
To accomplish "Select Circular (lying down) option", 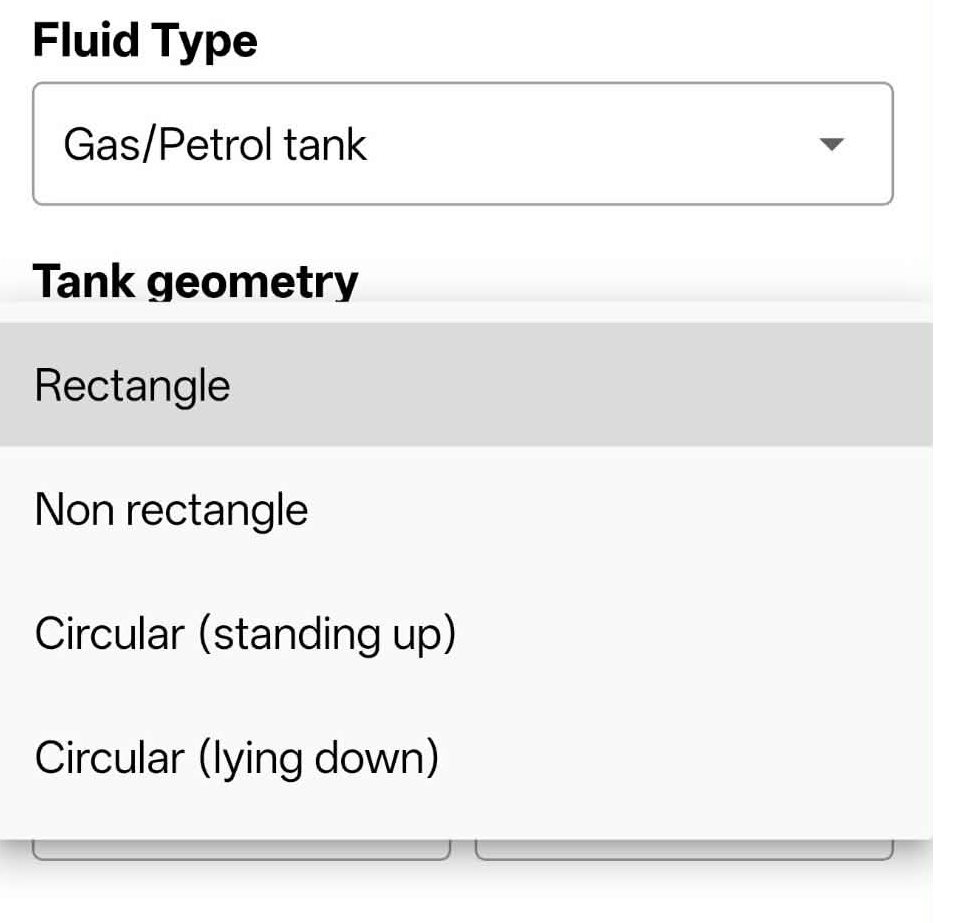I will (x=465, y=758).
